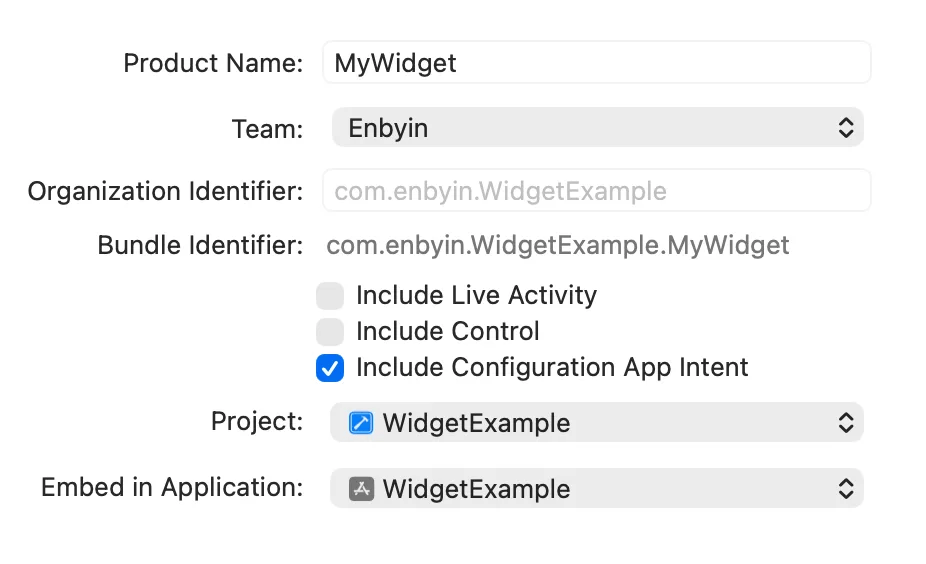Click the "Project:" label text
Image resolution: width=926 pixels, height=564 pixels.
257,422
